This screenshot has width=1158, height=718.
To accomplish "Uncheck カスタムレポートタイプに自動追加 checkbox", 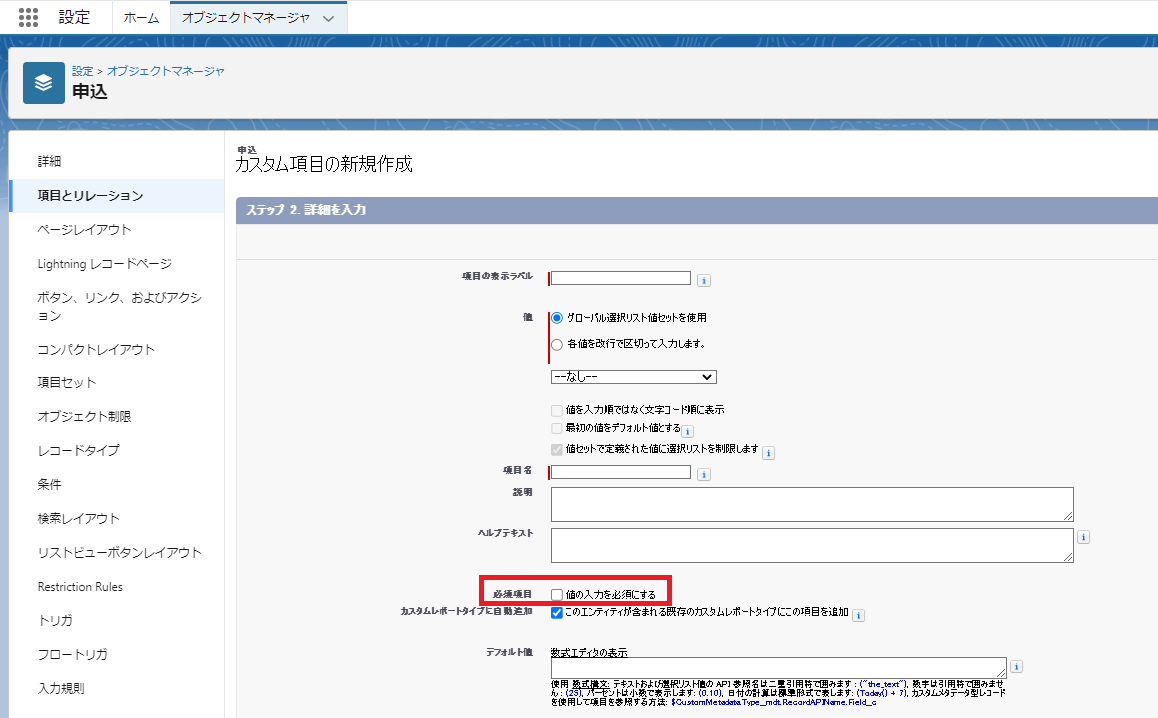I will [557, 612].
